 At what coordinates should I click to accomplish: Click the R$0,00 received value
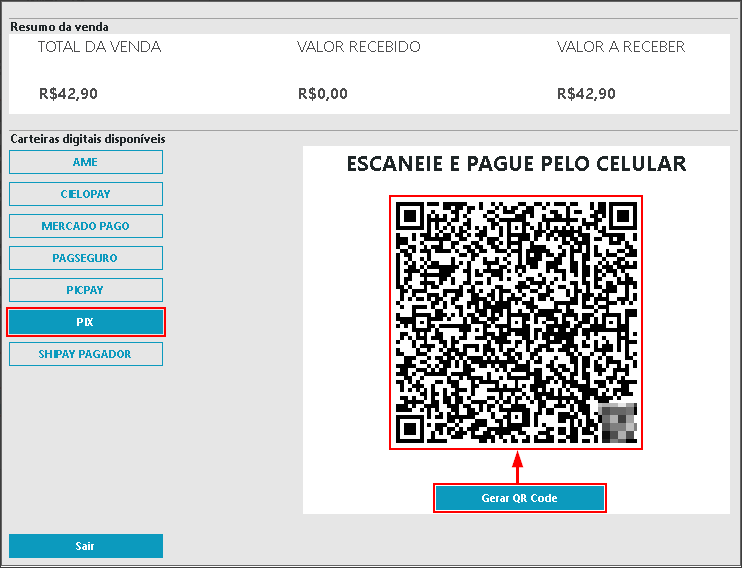pos(323,94)
